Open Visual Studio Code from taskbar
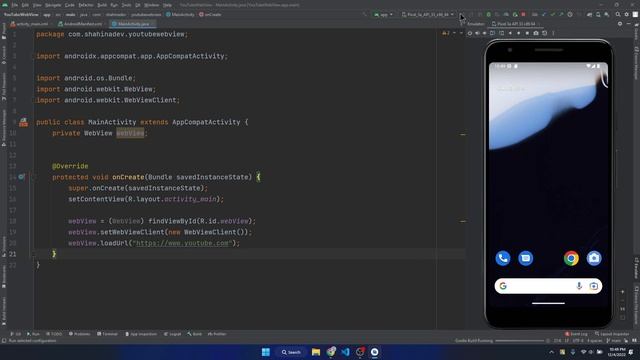The height and width of the screenshot is (360, 640). (345, 352)
